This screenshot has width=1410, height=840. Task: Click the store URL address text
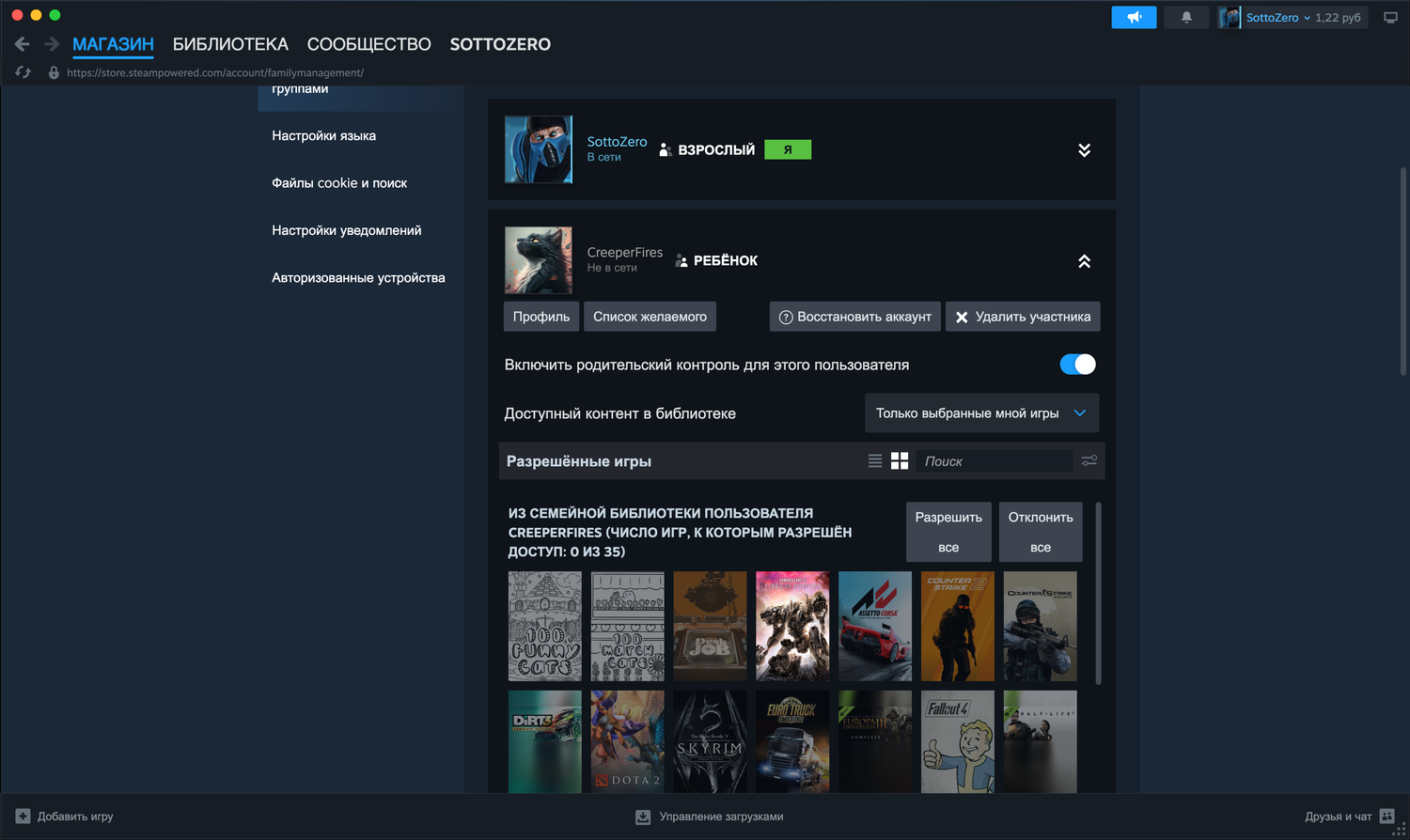[215, 72]
